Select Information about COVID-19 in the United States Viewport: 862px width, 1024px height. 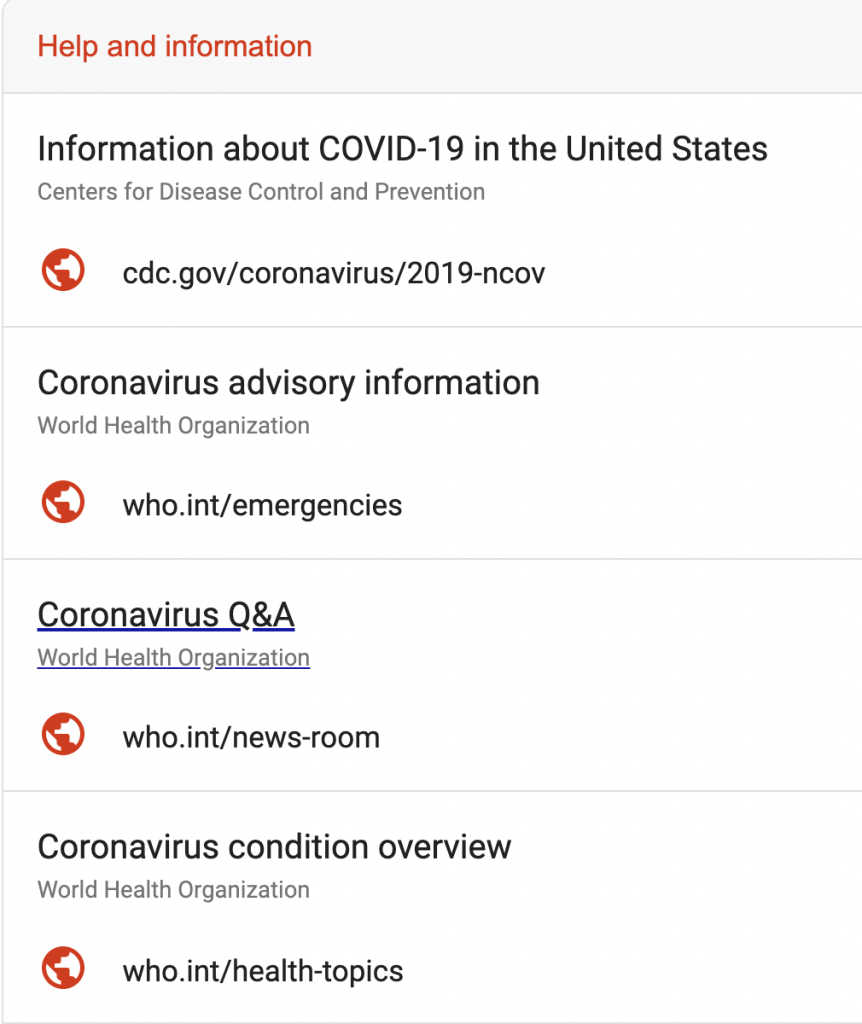click(x=402, y=148)
